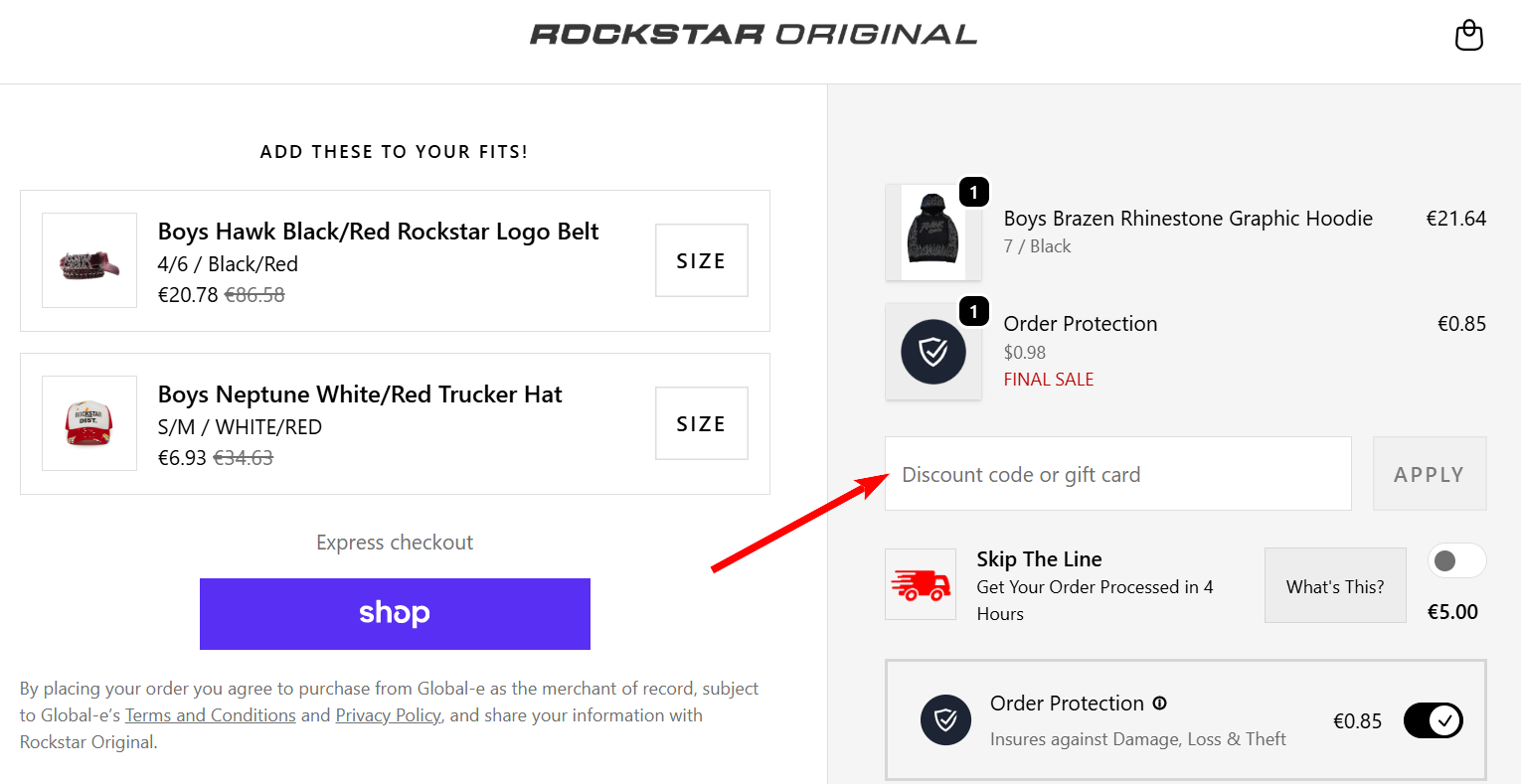This screenshot has width=1521, height=784.
Task: Select the Boys Hawk Rockstar Logo Belt listing
Action: coord(378,231)
